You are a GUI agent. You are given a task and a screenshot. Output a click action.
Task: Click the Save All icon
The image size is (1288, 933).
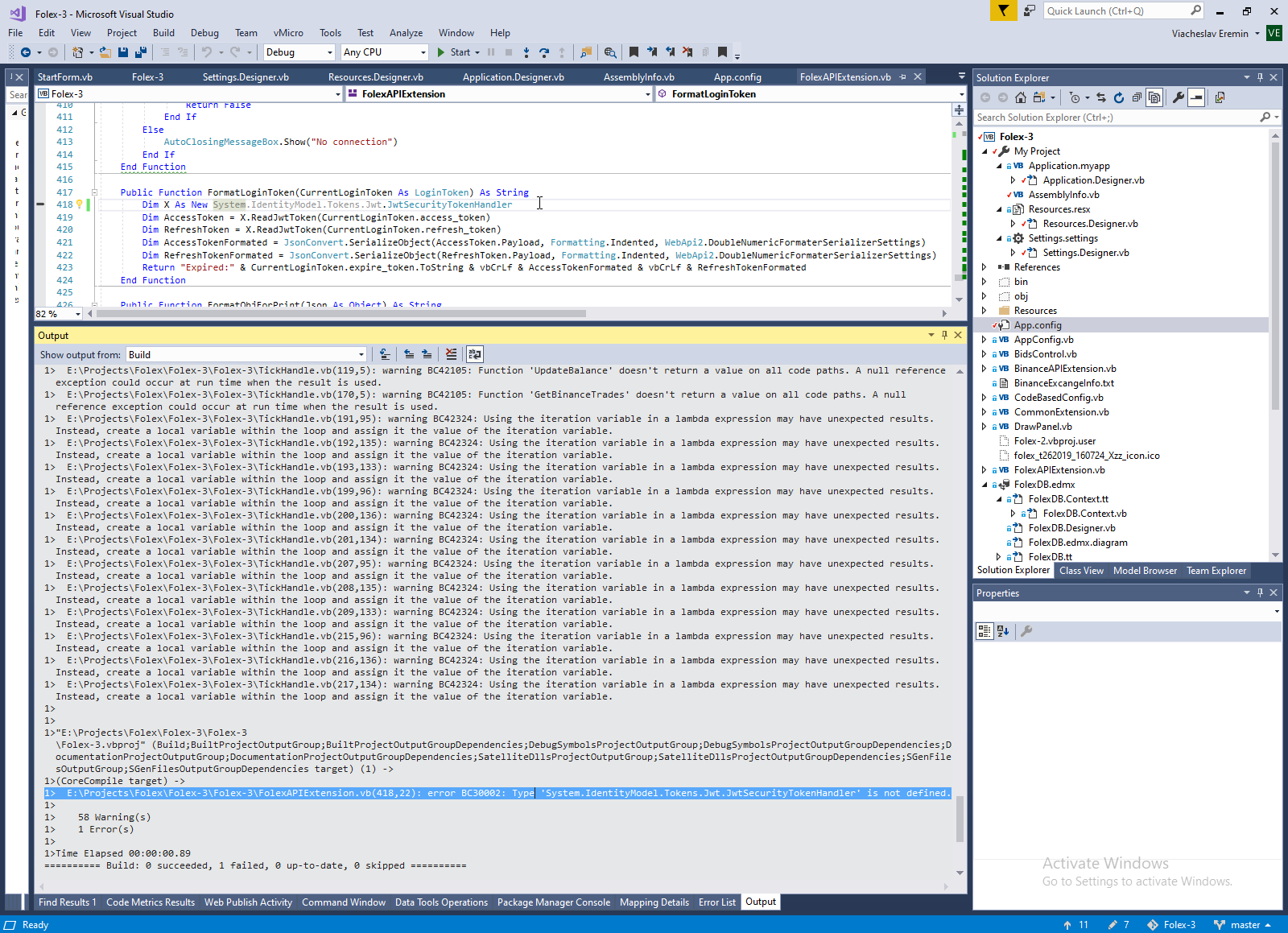[x=141, y=52]
